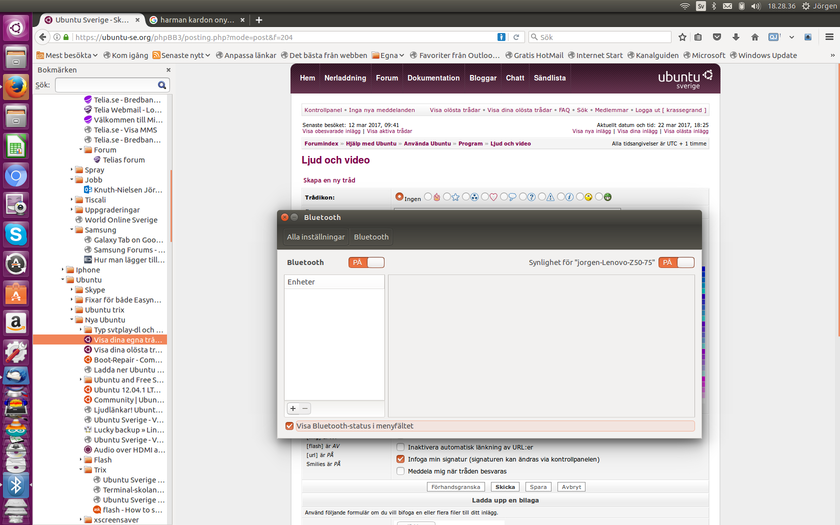Viewport: 840px width, 525px height.
Task: Open the Wi-Fi network indicator
Action: click(x=684, y=6)
